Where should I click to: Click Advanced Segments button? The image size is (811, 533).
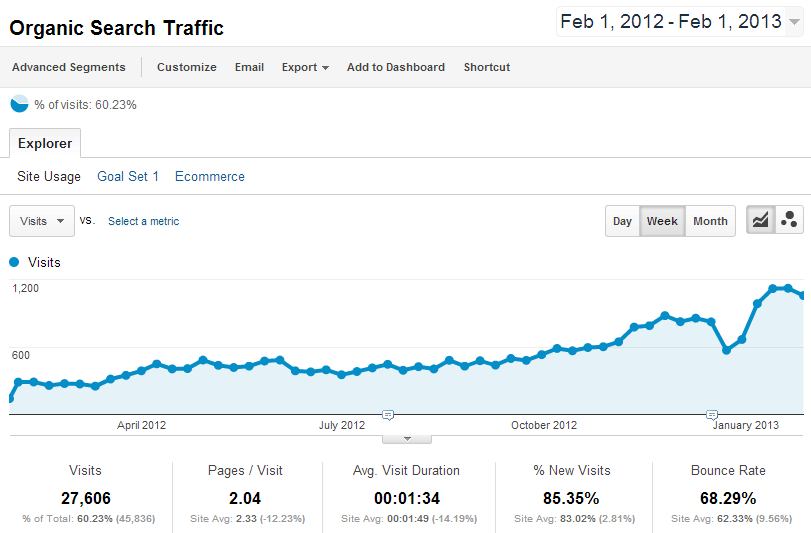coord(69,67)
